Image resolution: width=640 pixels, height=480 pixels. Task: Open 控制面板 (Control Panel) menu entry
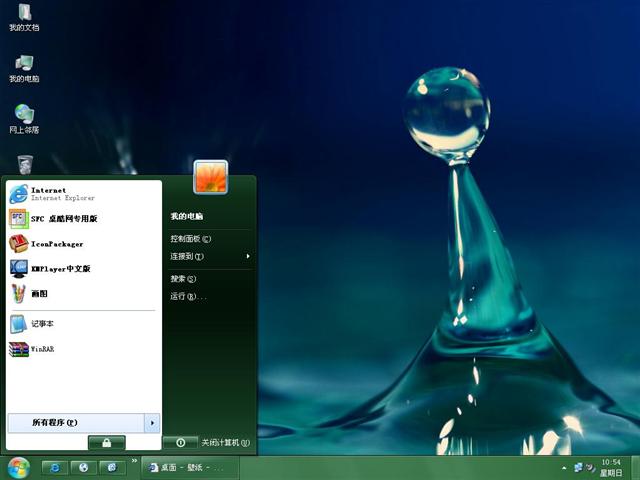coord(190,239)
